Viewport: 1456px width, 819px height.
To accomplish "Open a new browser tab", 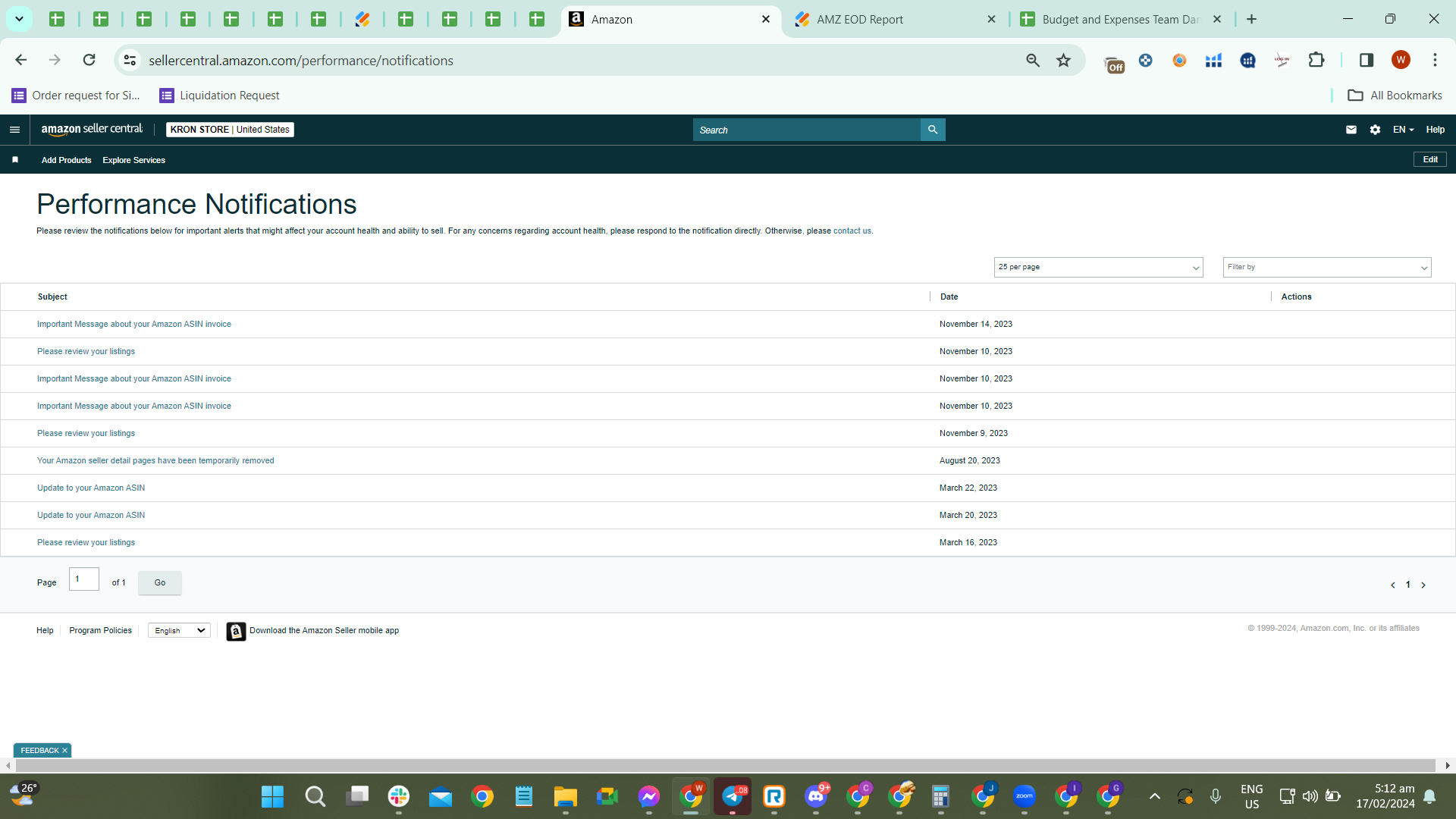I will pos(1252,19).
